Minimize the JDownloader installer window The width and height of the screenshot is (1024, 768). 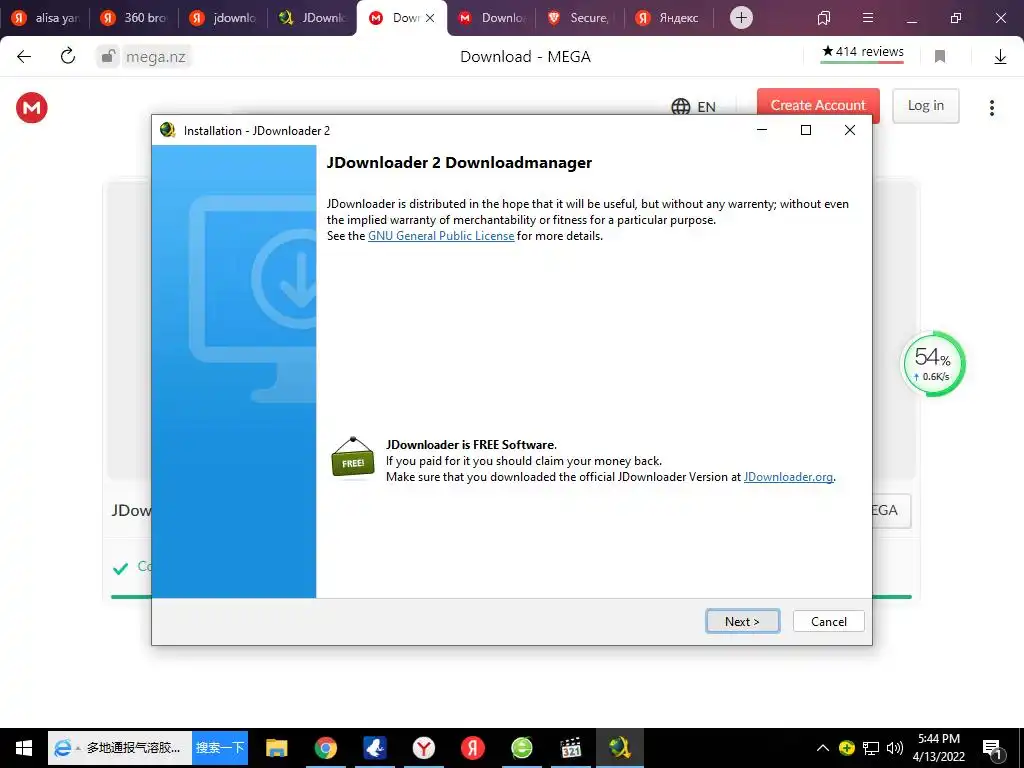(761, 130)
